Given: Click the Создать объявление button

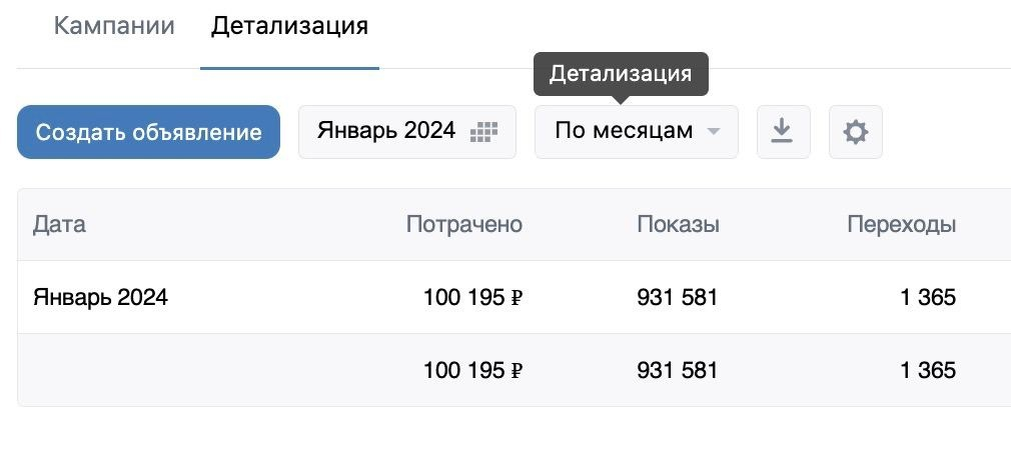Looking at the screenshot, I should coord(148,131).
